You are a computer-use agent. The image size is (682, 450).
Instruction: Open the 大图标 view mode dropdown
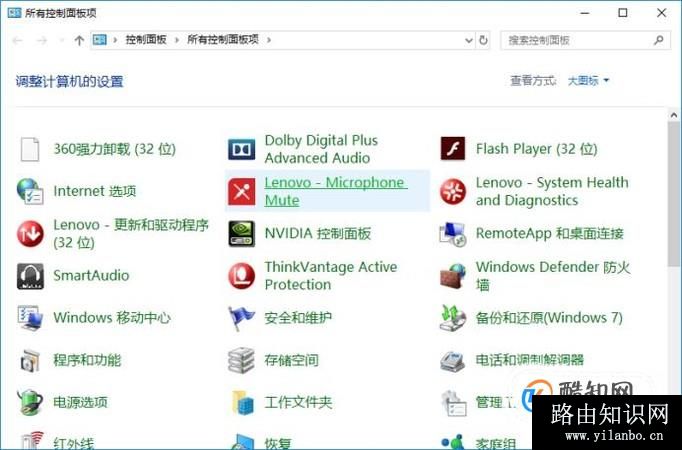[x=588, y=81]
